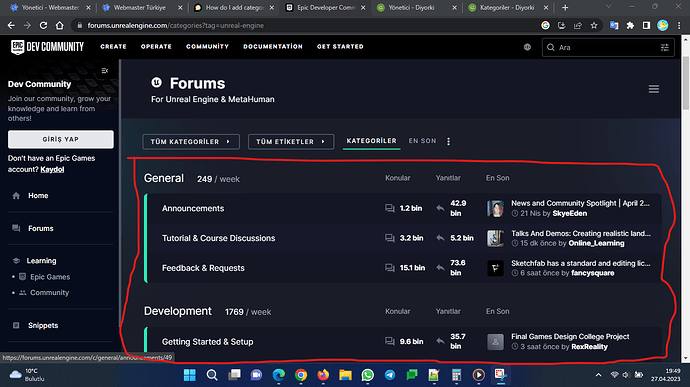Open browser home page
Viewport: 690px width, 387px height.
click(x=59, y=26)
